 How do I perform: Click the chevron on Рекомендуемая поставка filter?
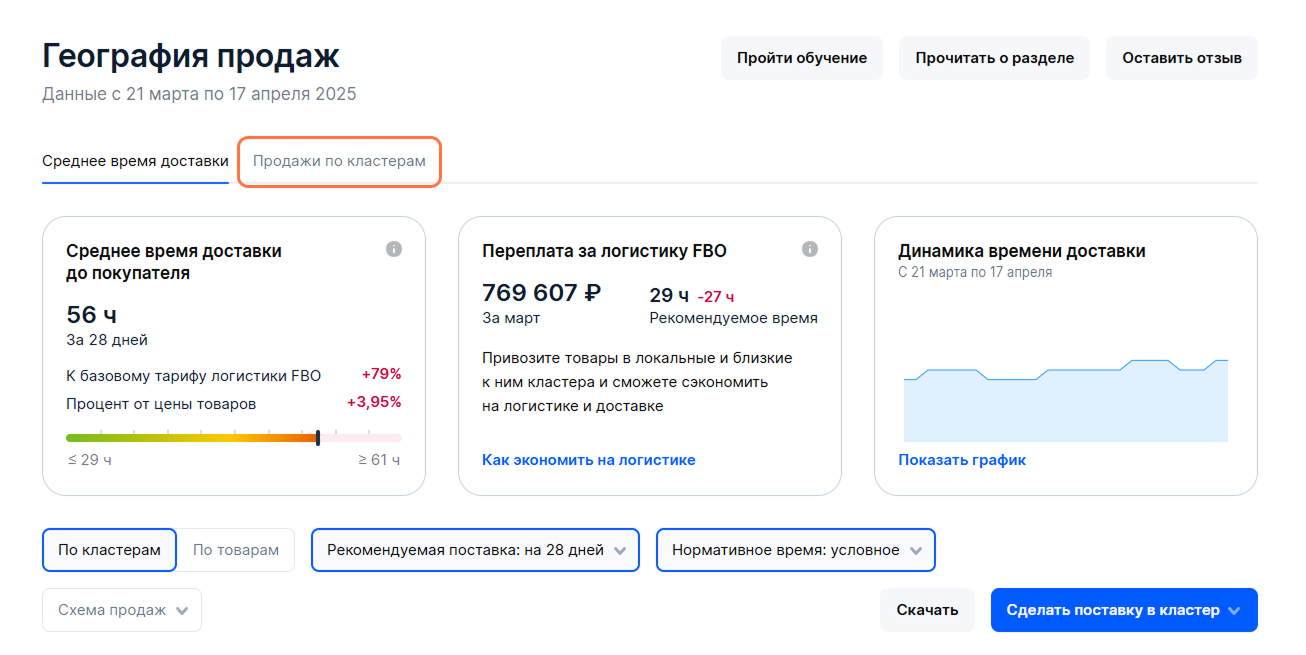coord(620,550)
